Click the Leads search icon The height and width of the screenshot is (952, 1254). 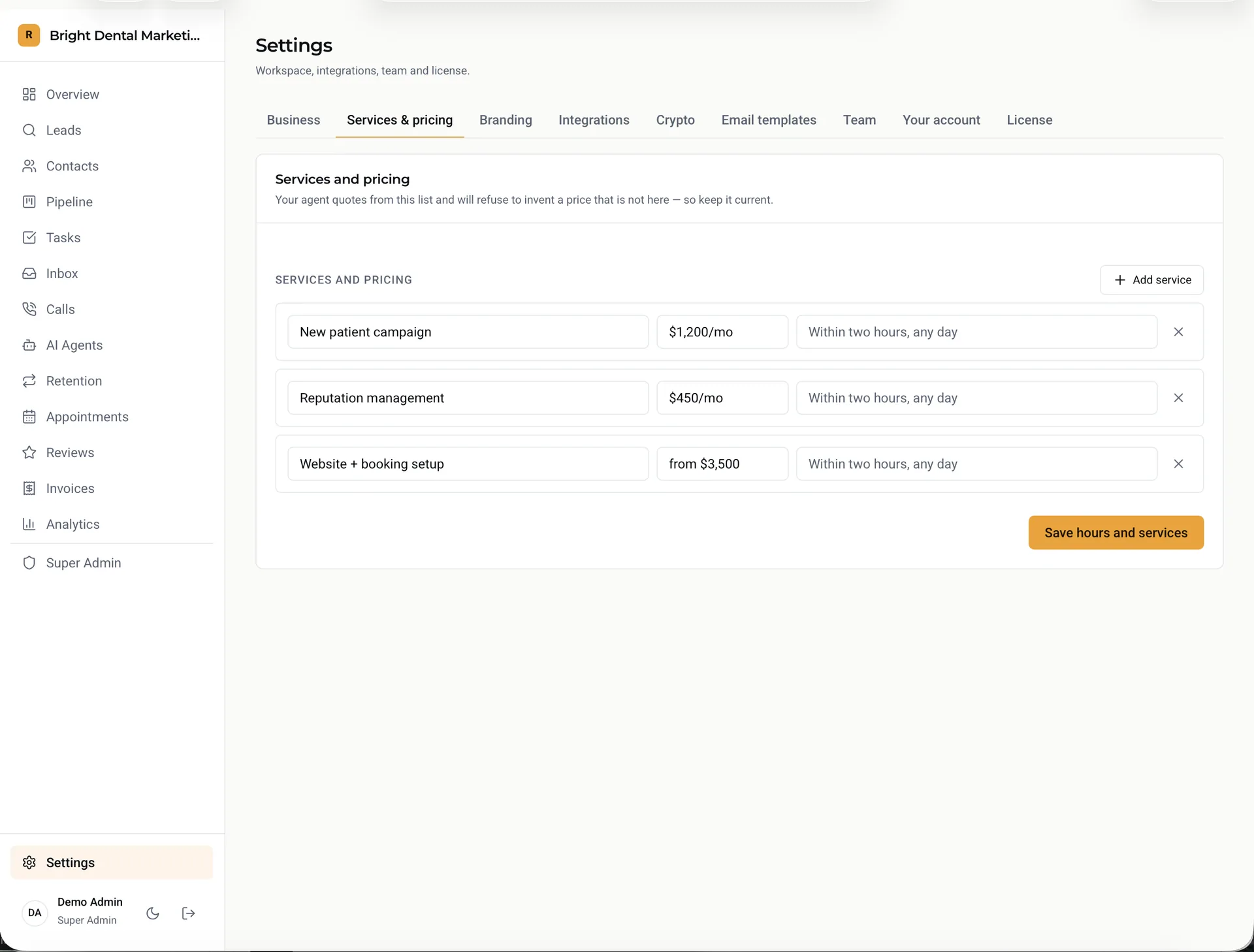29,131
